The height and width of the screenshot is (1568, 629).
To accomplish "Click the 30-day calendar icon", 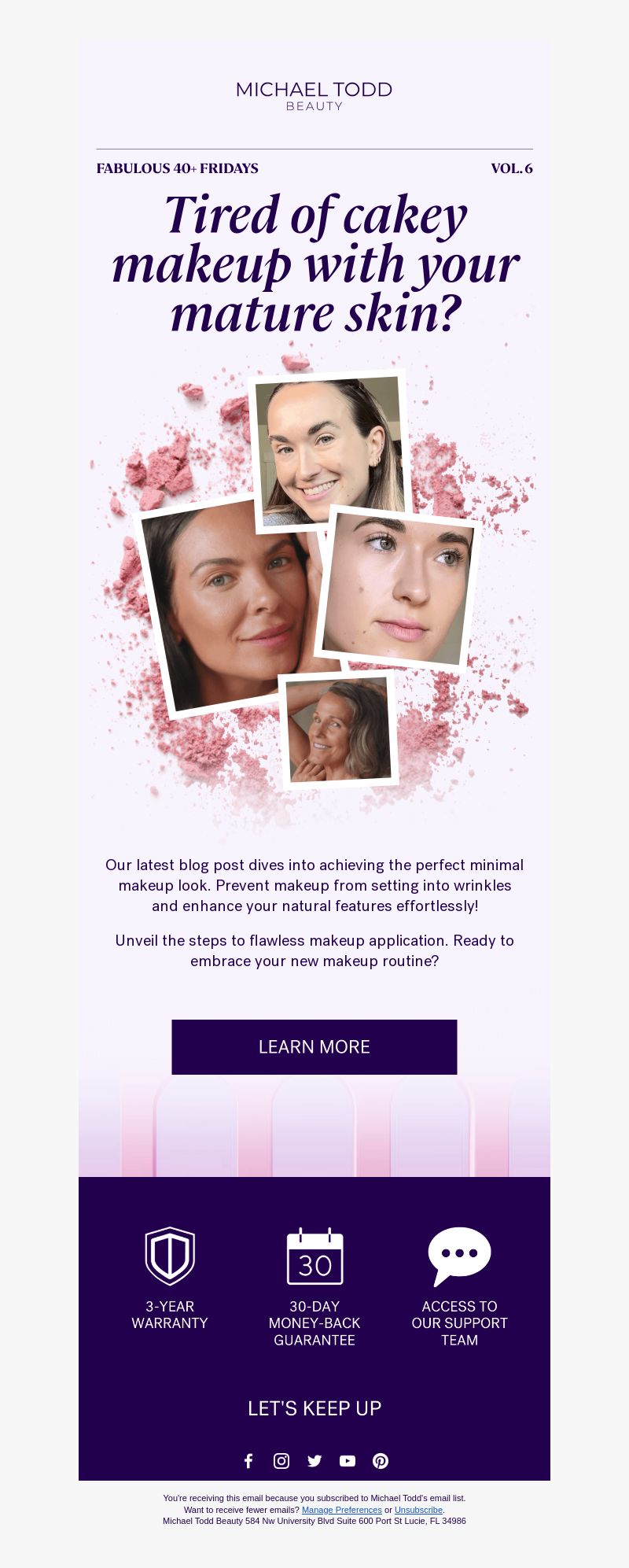I will 314,1256.
